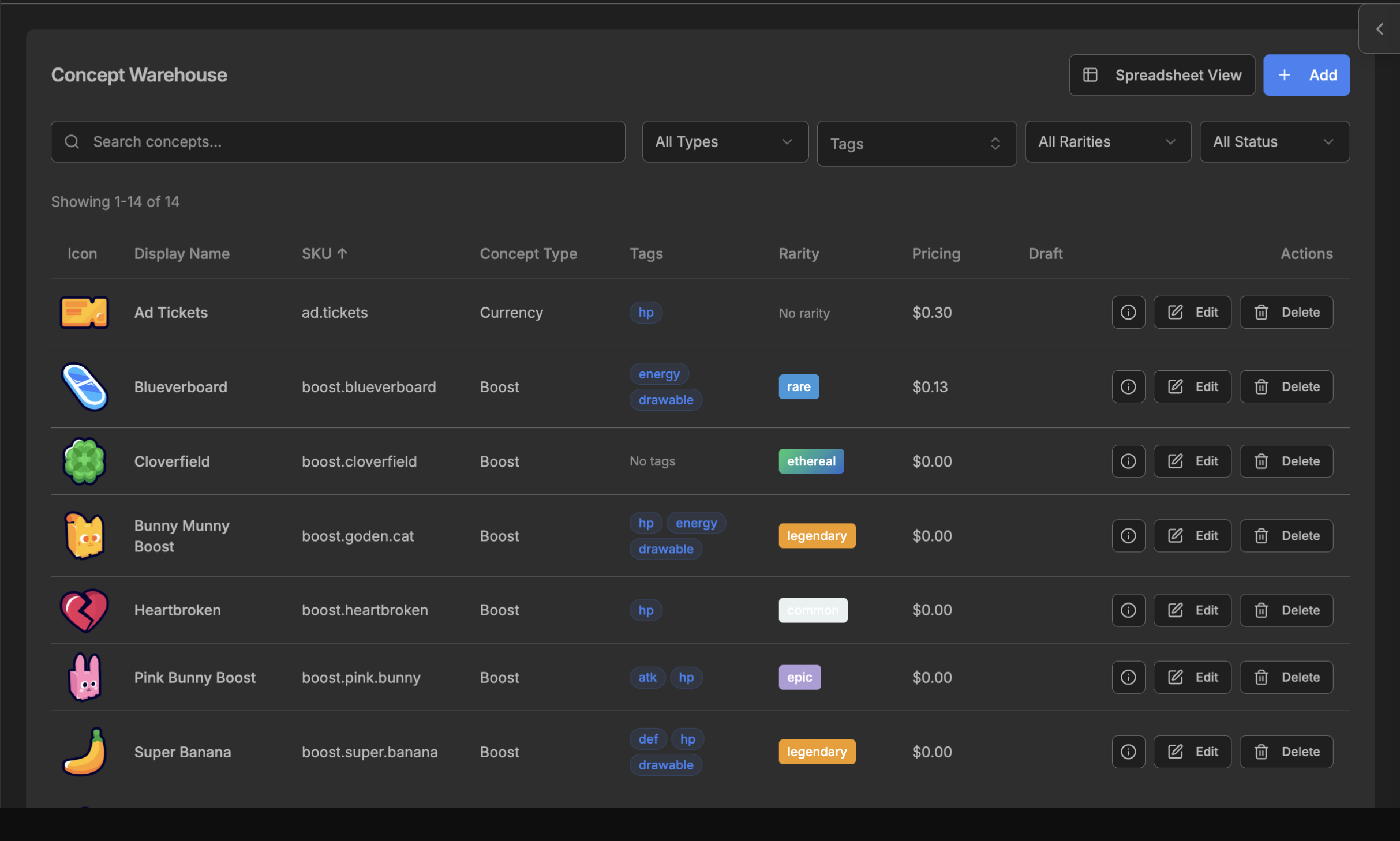Open info for Pink Bunny Boost
The image size is (1400, 841).
[1128, 677]
